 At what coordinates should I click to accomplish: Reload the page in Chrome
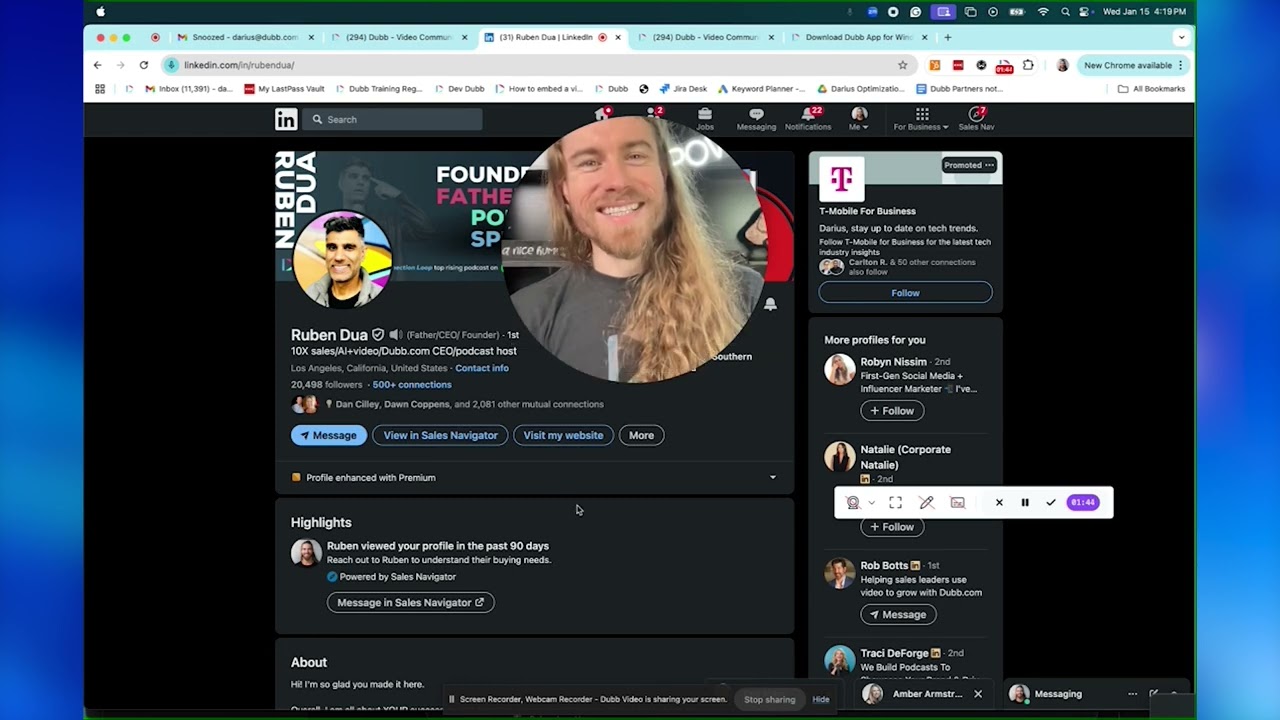144,65
